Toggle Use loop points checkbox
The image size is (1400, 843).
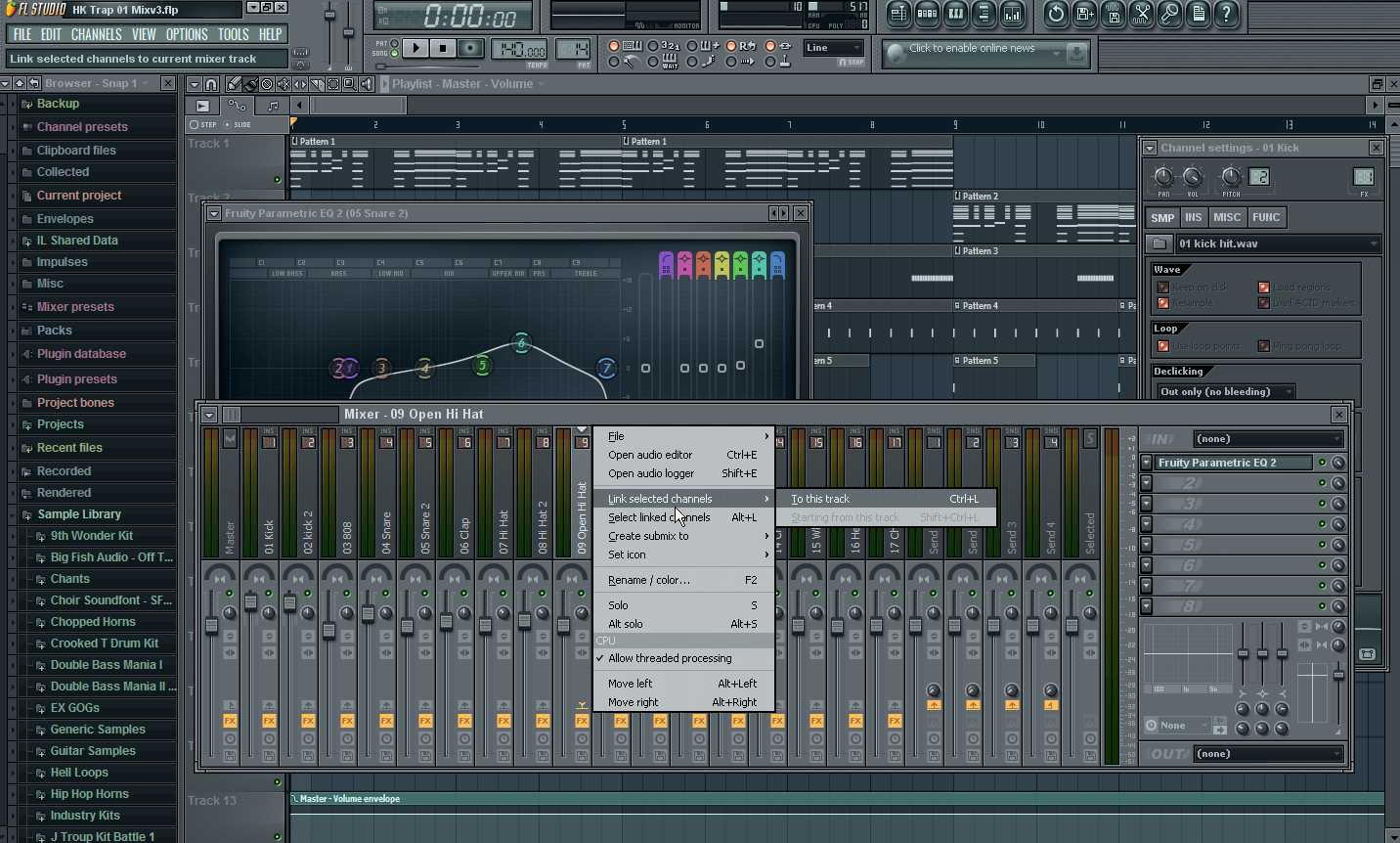pos(1163,345)
